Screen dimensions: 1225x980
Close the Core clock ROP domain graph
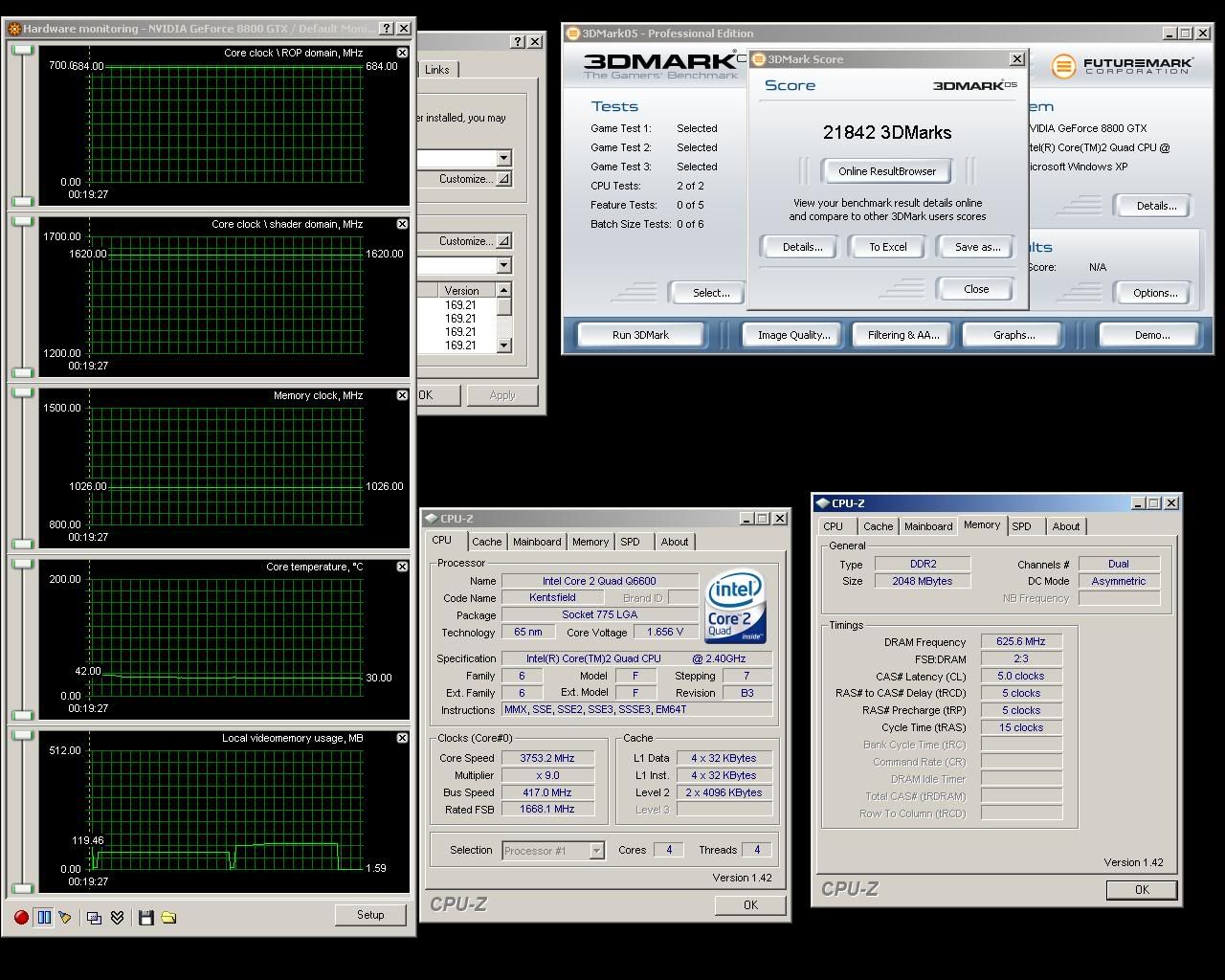tap(402, 53)
